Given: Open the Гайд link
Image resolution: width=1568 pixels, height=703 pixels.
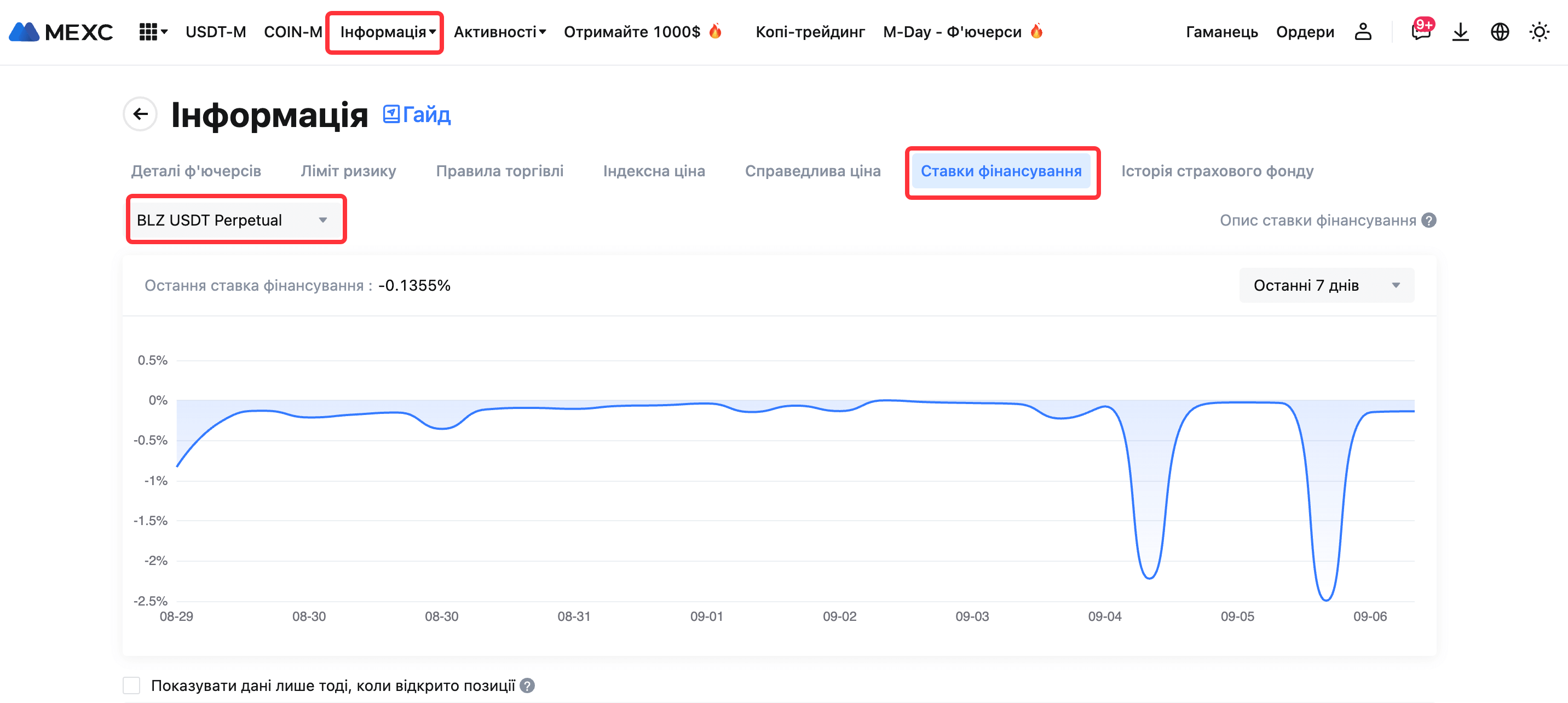Looking at the screenshot, I should [417, 114].
